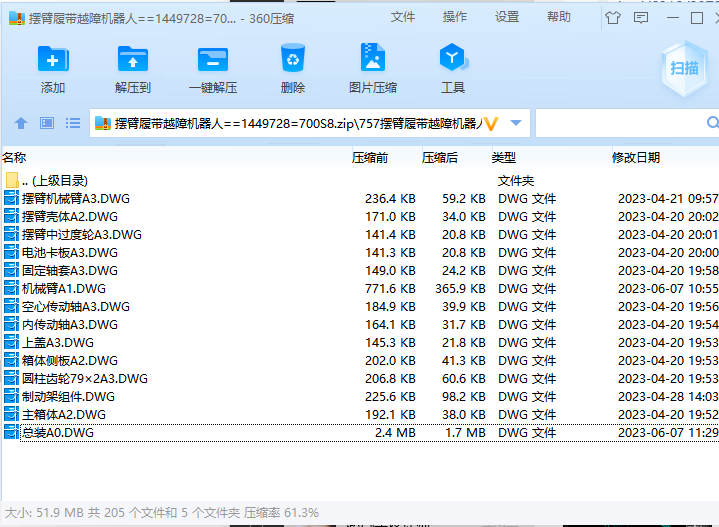Image resolution: width=719 pixels, height=527 pixels.
Task: Open the 操作 (Operation) menu
Action: point(454,17)
